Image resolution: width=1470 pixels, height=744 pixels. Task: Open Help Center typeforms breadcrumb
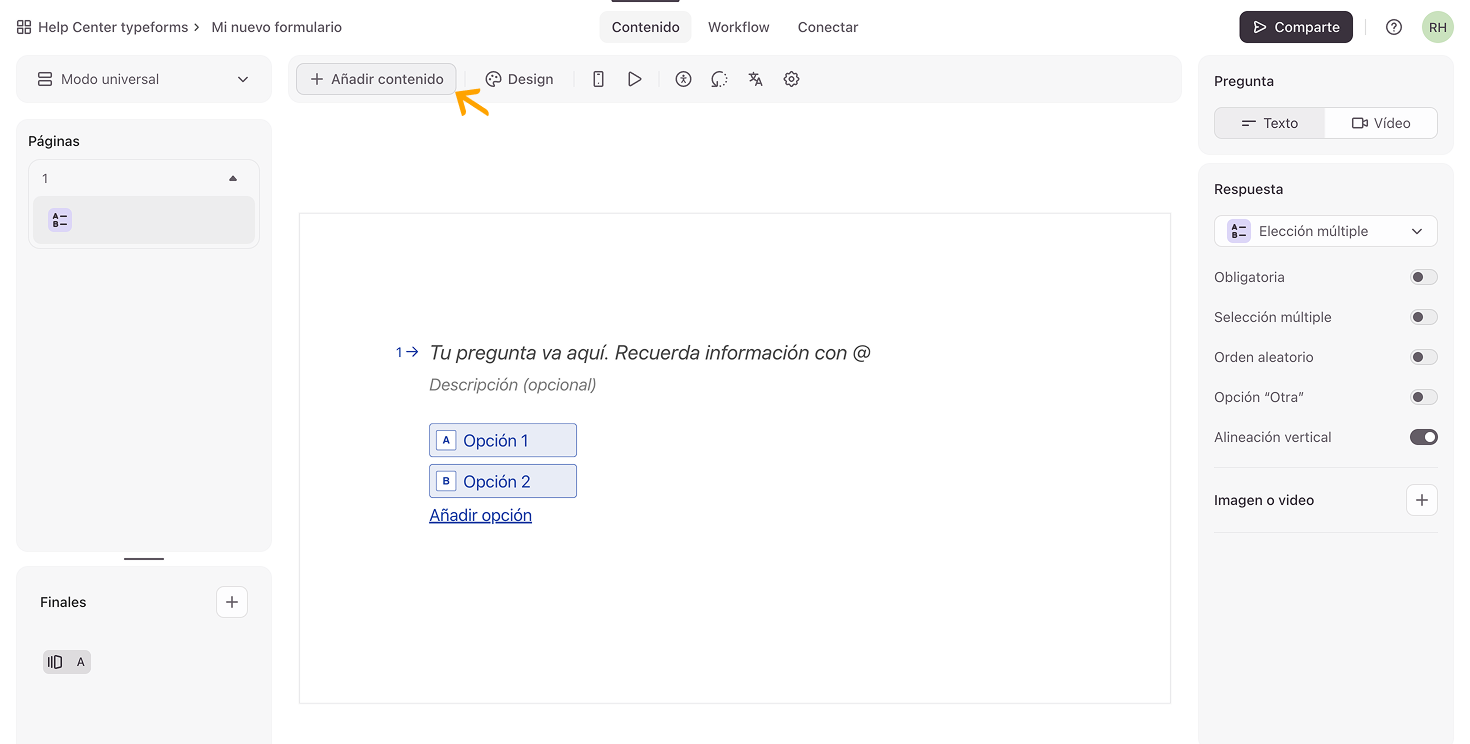coord(113,27)
